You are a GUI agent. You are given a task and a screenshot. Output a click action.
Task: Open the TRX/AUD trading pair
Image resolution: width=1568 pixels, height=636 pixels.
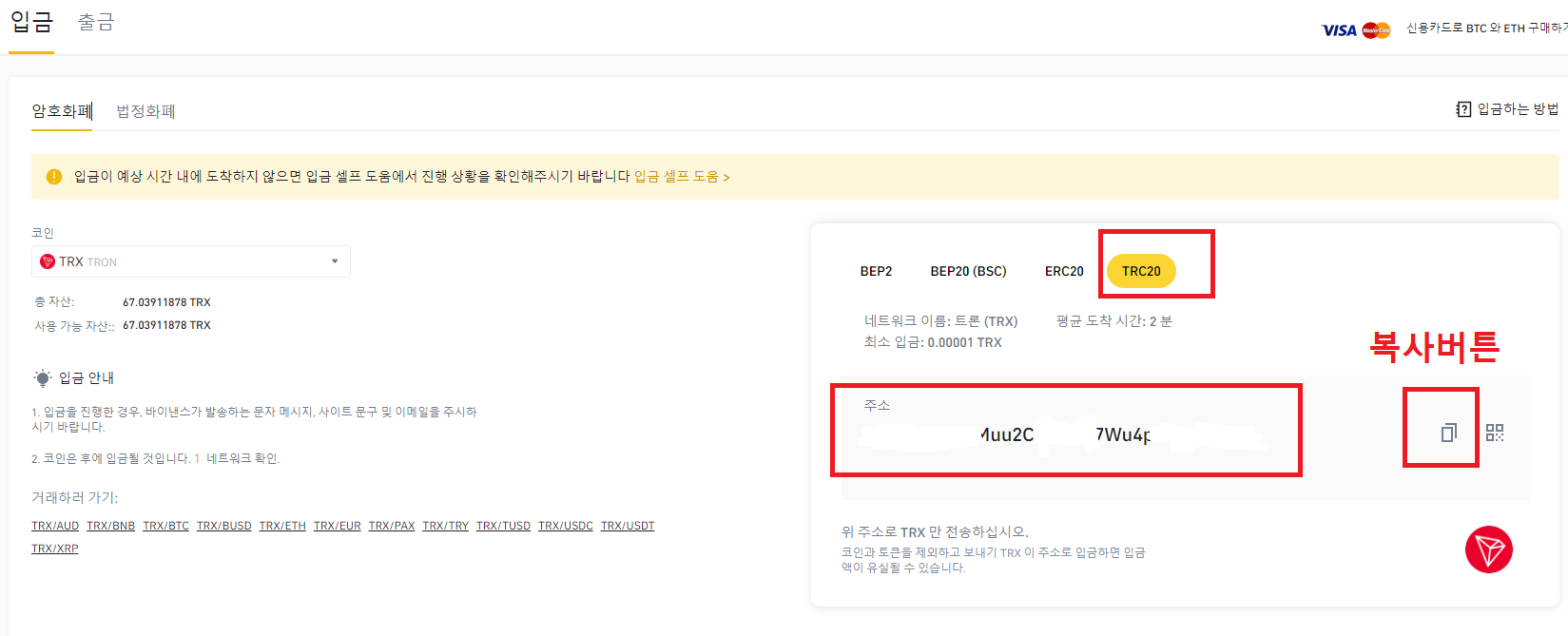click(55, 526)
